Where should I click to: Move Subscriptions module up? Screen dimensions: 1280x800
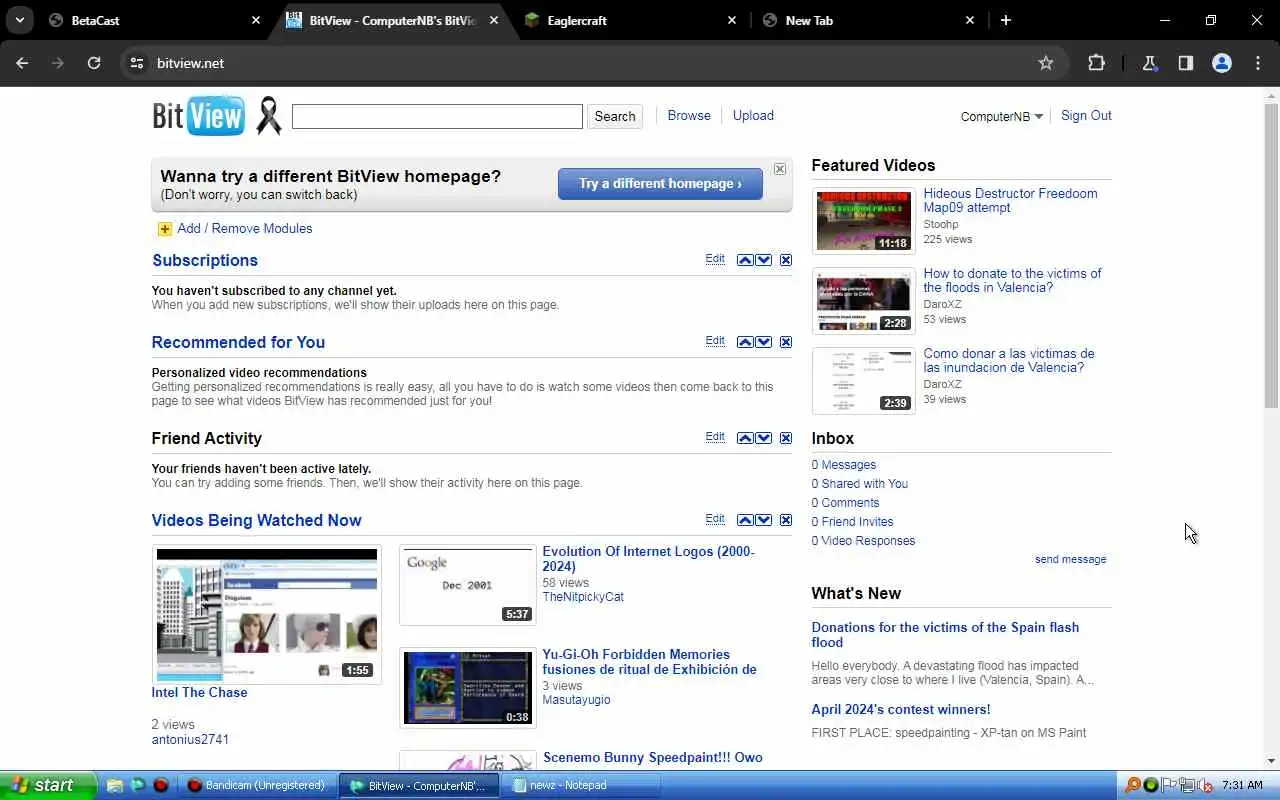[x=745, y=260]
